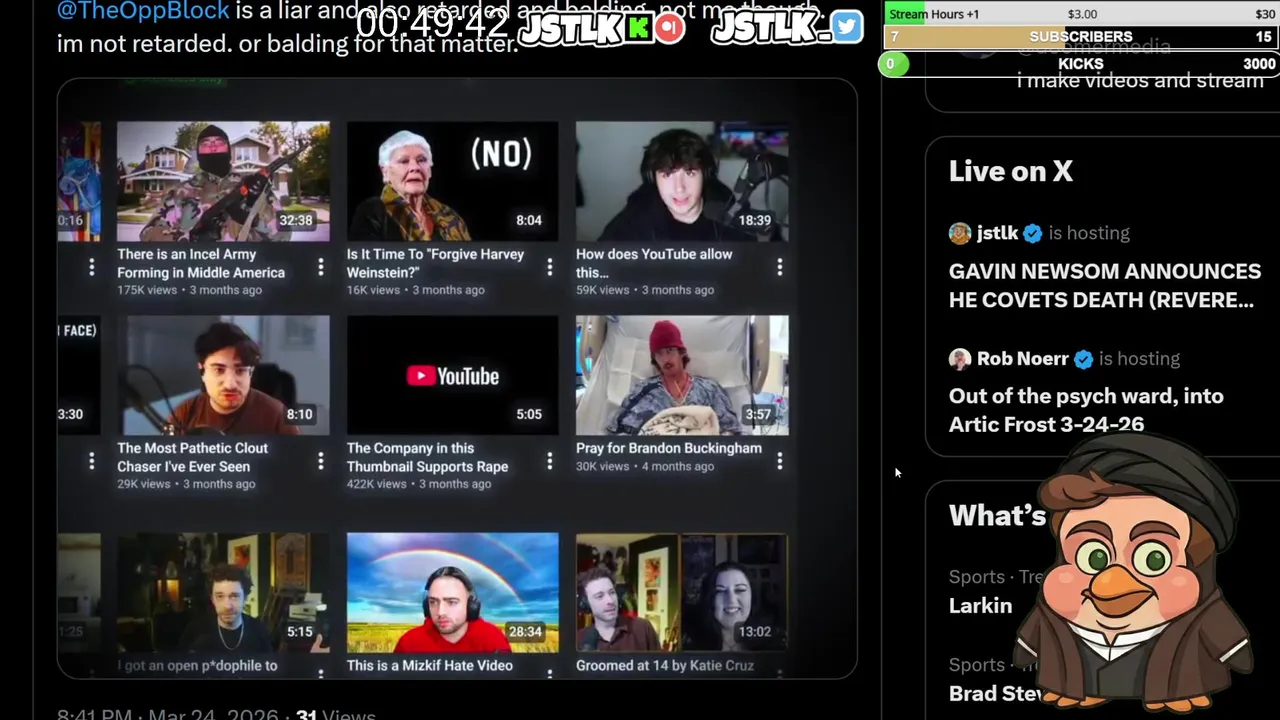The image size is (1280, 720).
Task: Click the Twitter bird icon in overlay
Action: pyautogui.click(x=846, y=27)
